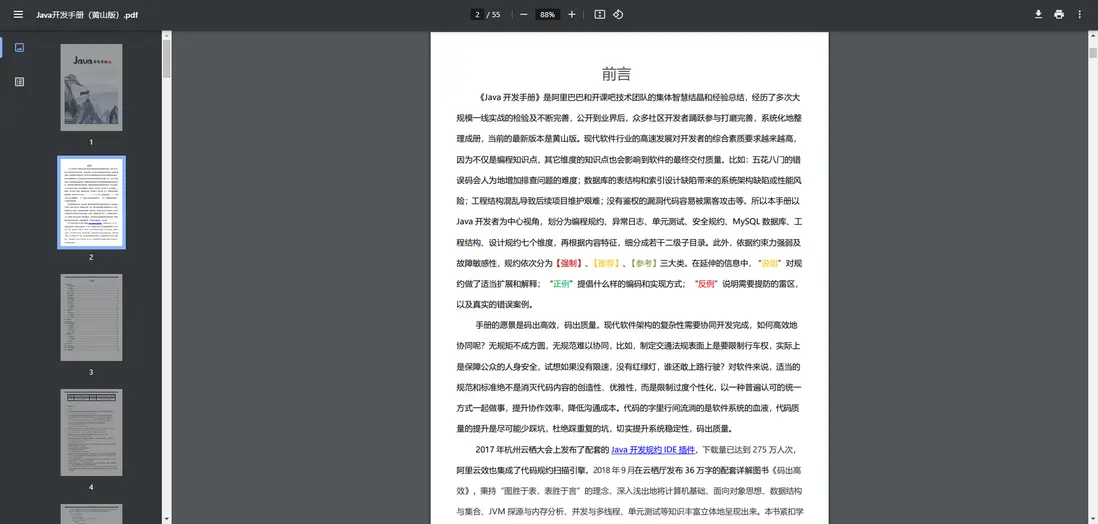This screenshot has width=1098, height=524.
Task: Open page 1 cover thumbnail
Action: coord(91,88)
